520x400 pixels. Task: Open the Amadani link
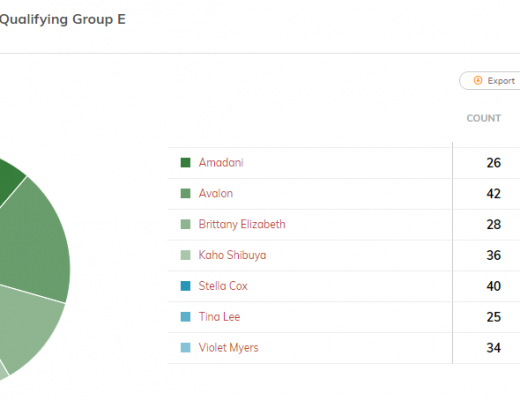221,163
